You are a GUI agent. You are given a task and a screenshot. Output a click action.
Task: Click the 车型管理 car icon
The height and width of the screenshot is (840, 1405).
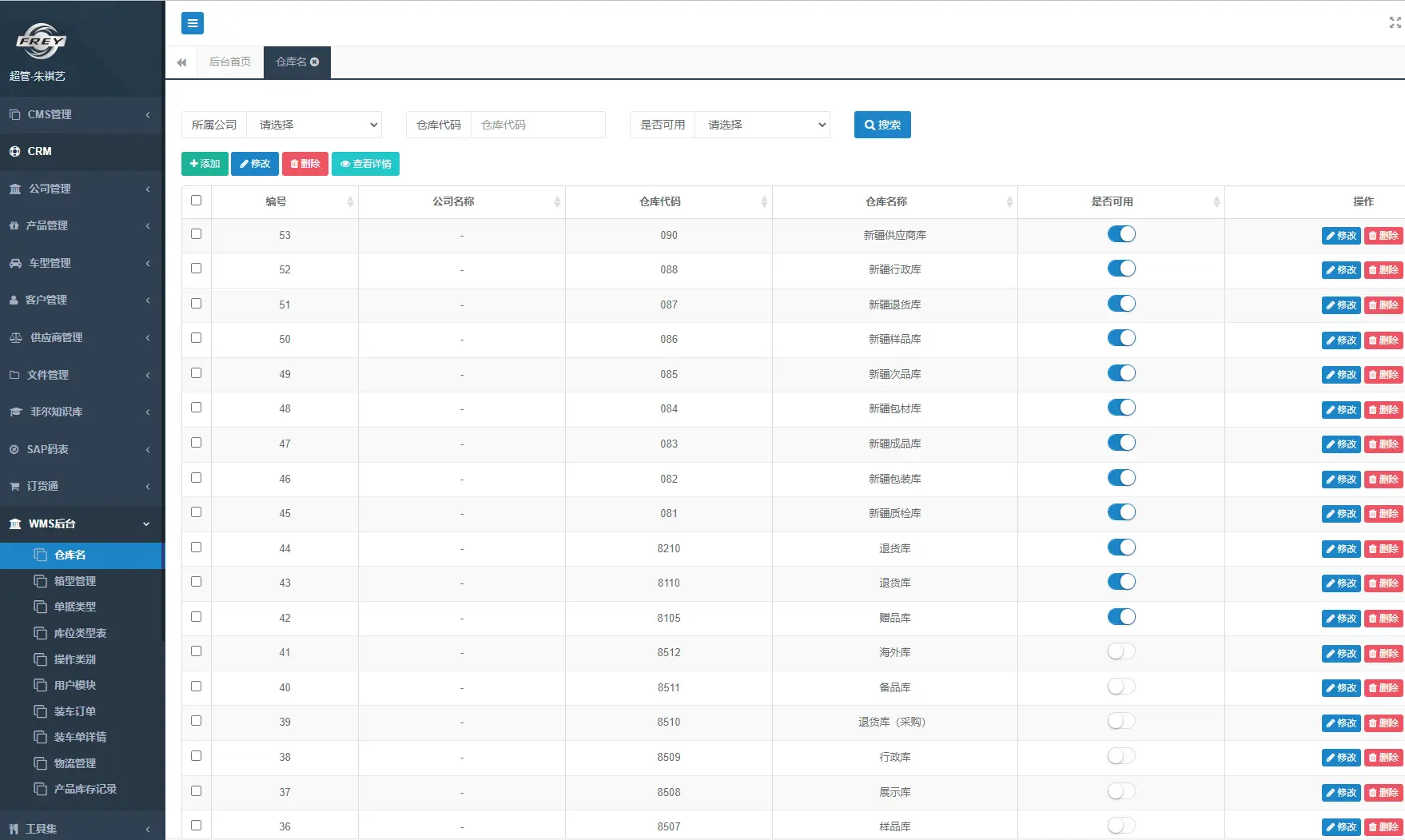click(x=15, y=263)
